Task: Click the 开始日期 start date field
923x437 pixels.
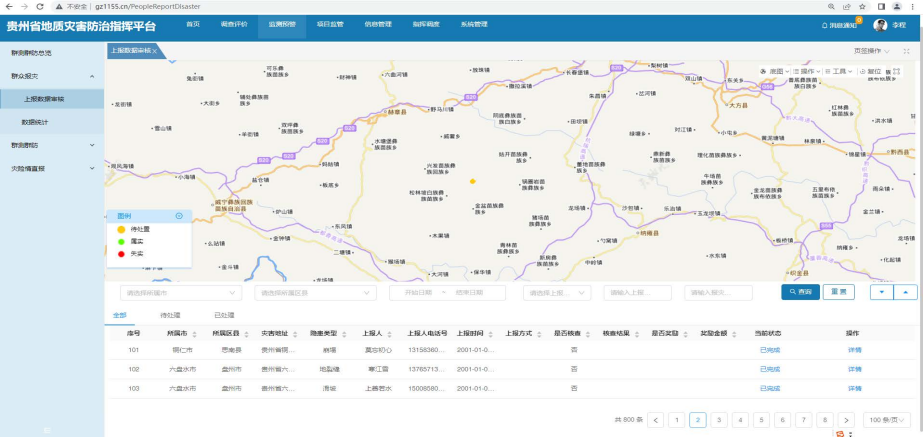Action: tap(418, 293)
